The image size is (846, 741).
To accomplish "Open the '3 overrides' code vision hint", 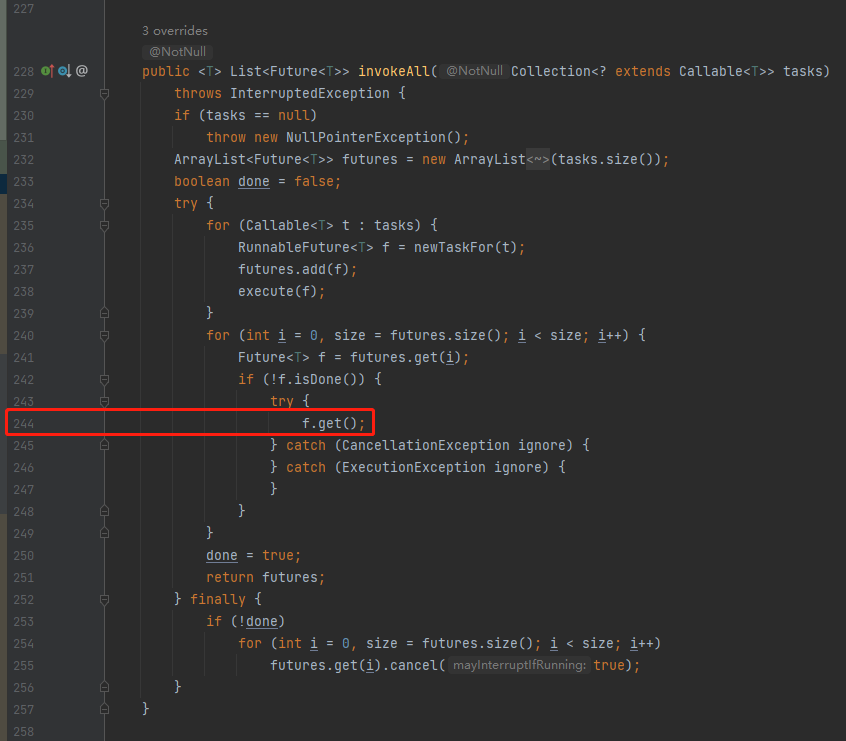I will (x=175, y=31).
